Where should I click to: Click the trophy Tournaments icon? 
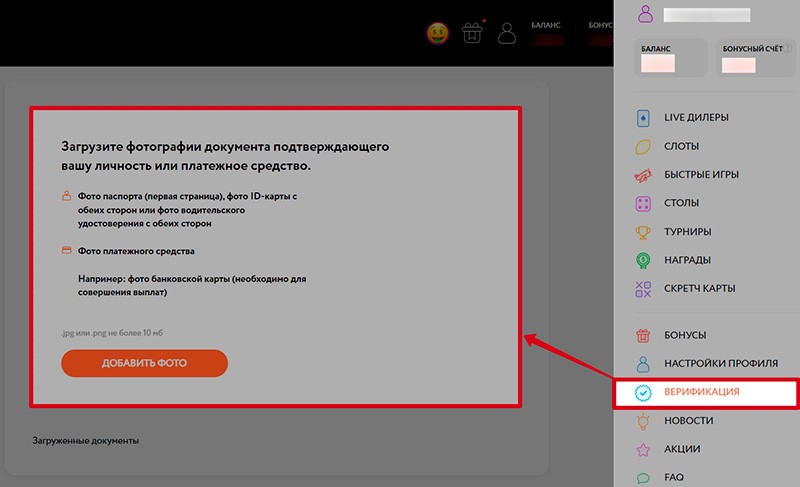[643, 233]
